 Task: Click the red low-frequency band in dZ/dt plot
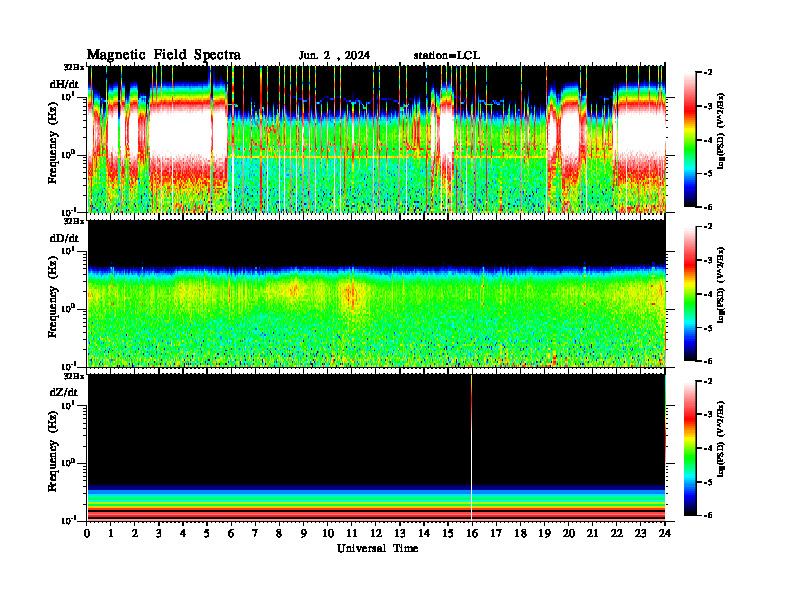click(376, 513)
